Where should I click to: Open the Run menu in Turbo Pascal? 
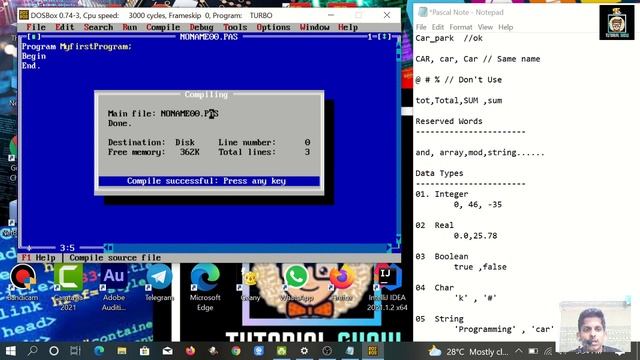[129, 27]
